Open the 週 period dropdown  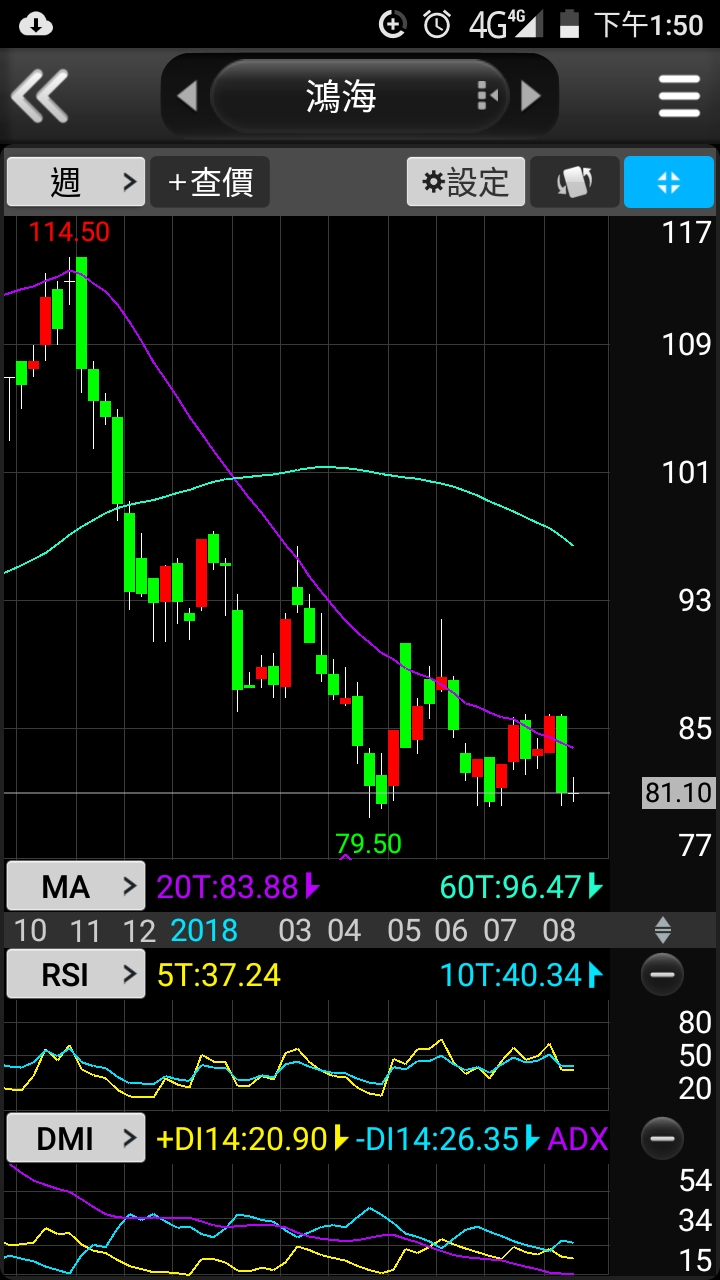[76, 182]
